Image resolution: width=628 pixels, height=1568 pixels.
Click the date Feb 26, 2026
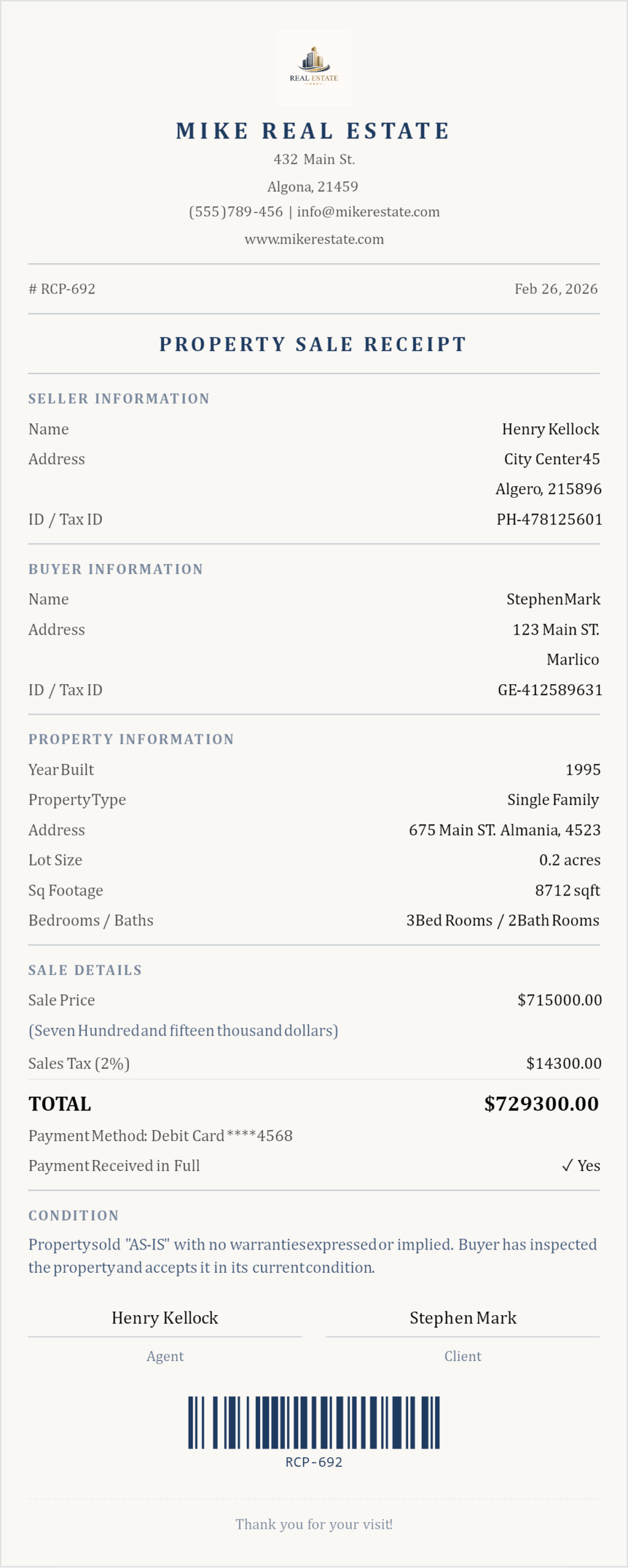[556, 289]
